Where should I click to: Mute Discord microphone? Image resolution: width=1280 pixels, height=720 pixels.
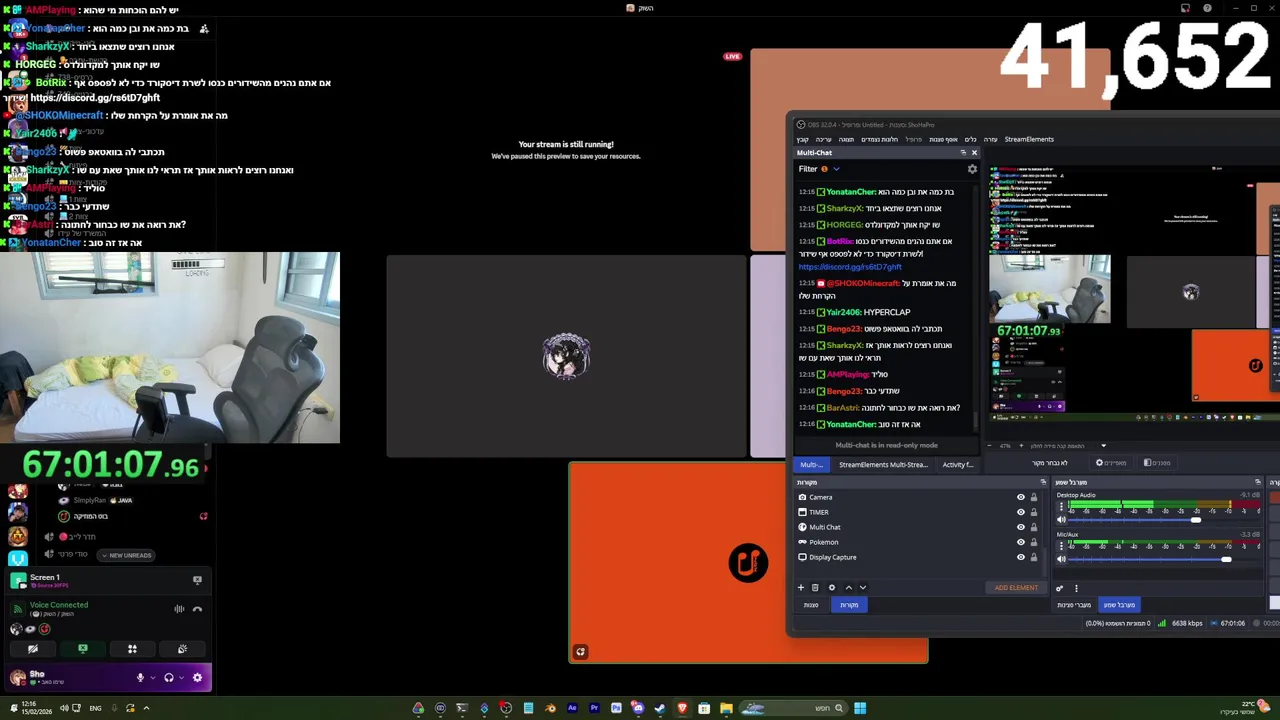(x=140, y=678)
